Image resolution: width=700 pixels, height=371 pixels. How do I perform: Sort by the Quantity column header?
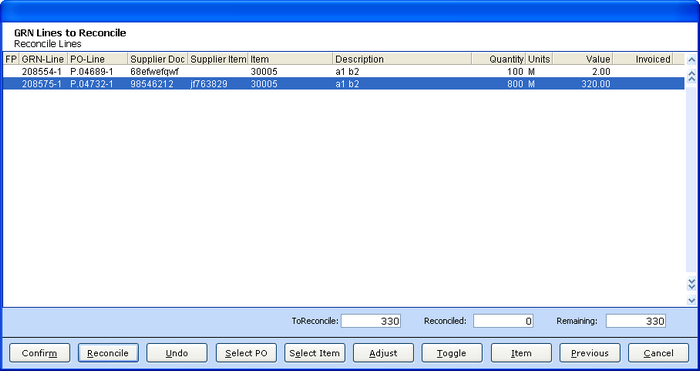[x=498, y=59]
